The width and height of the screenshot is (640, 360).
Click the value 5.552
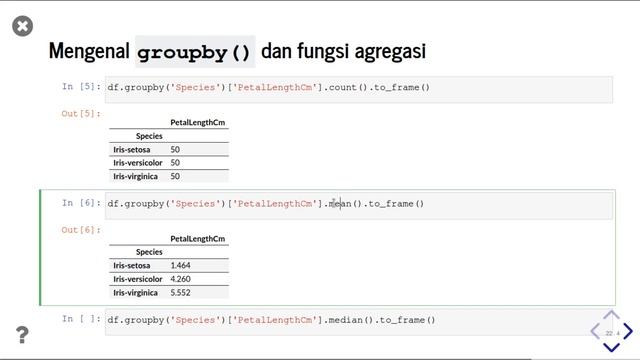(x=180, y=293)
